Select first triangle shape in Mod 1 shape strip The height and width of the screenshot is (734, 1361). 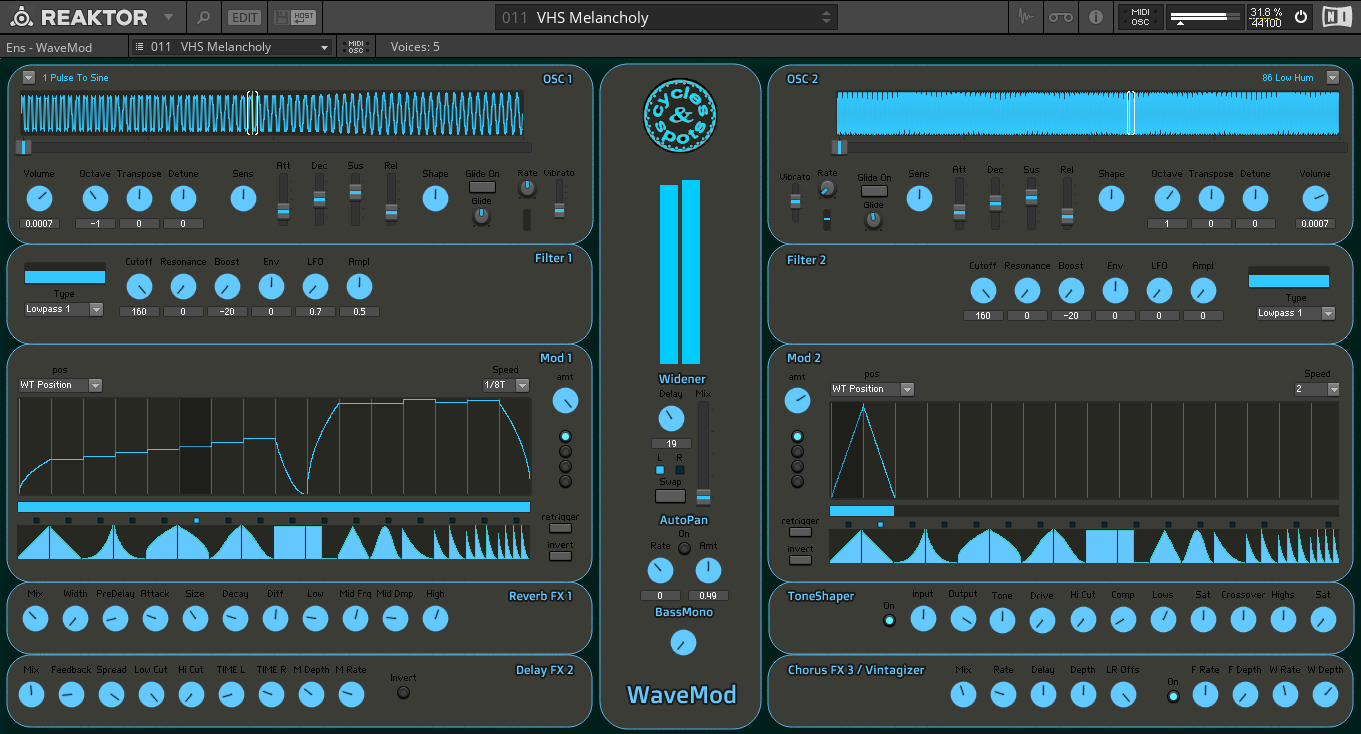tap(49, 543)
